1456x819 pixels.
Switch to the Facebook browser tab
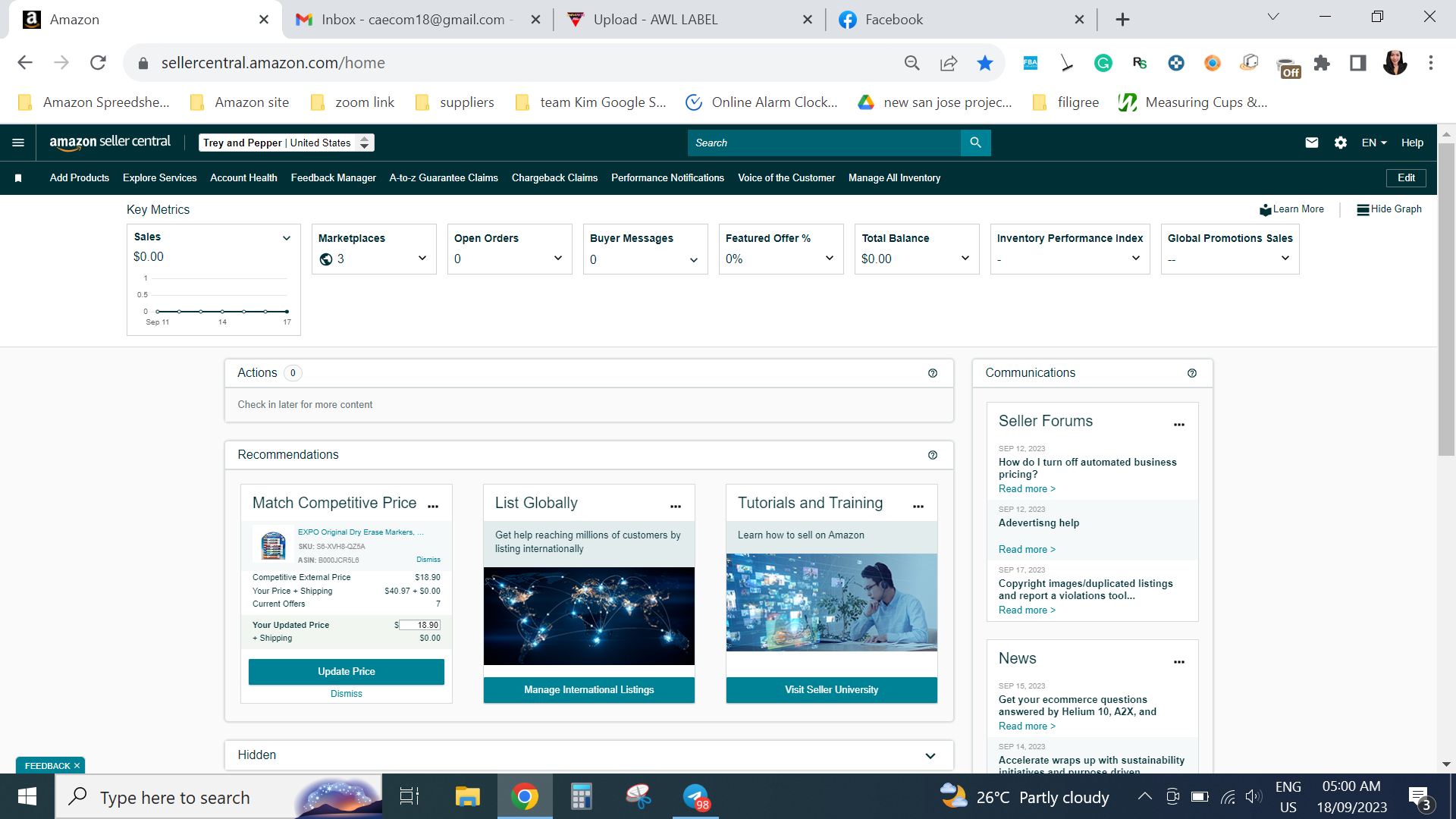(960, 20)
